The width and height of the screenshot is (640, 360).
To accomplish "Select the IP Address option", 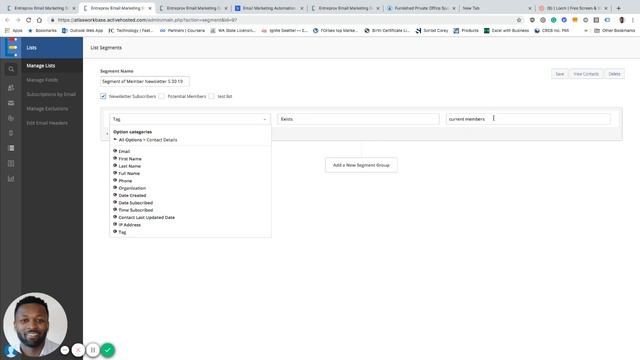I will point(129,225).
